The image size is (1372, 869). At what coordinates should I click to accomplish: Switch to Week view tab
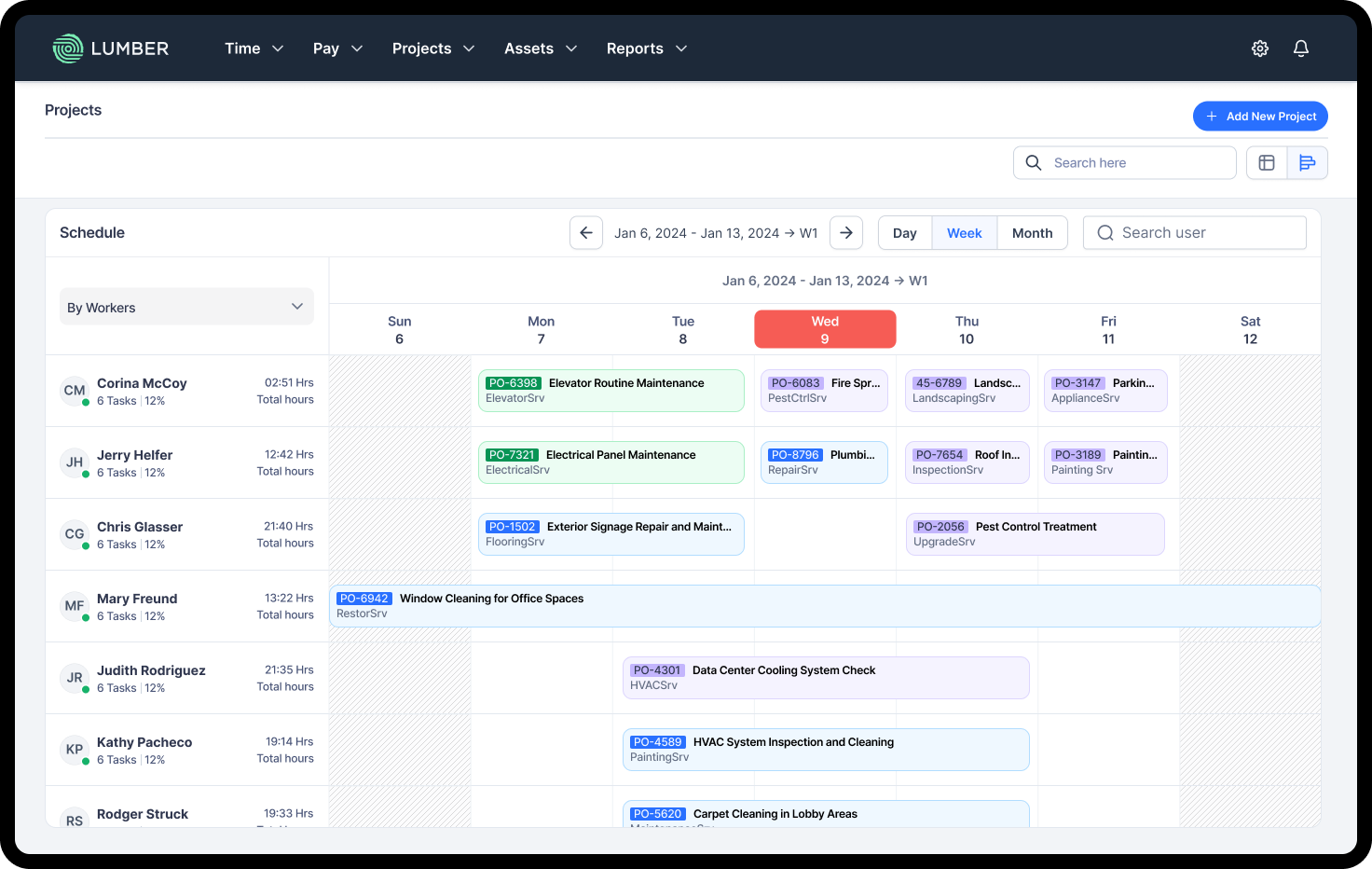[965, 233]
